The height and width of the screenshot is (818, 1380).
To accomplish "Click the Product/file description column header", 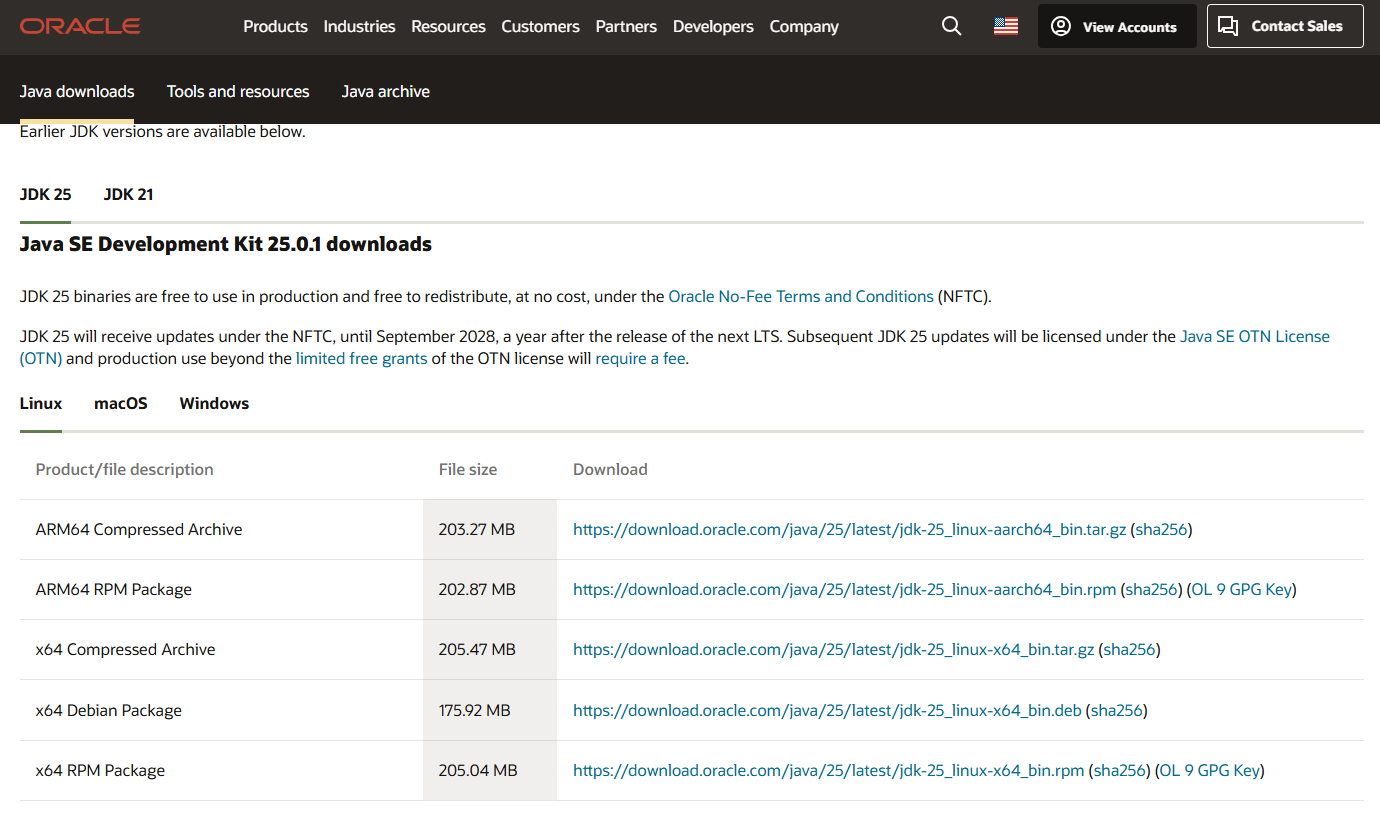I will (125, 469).
